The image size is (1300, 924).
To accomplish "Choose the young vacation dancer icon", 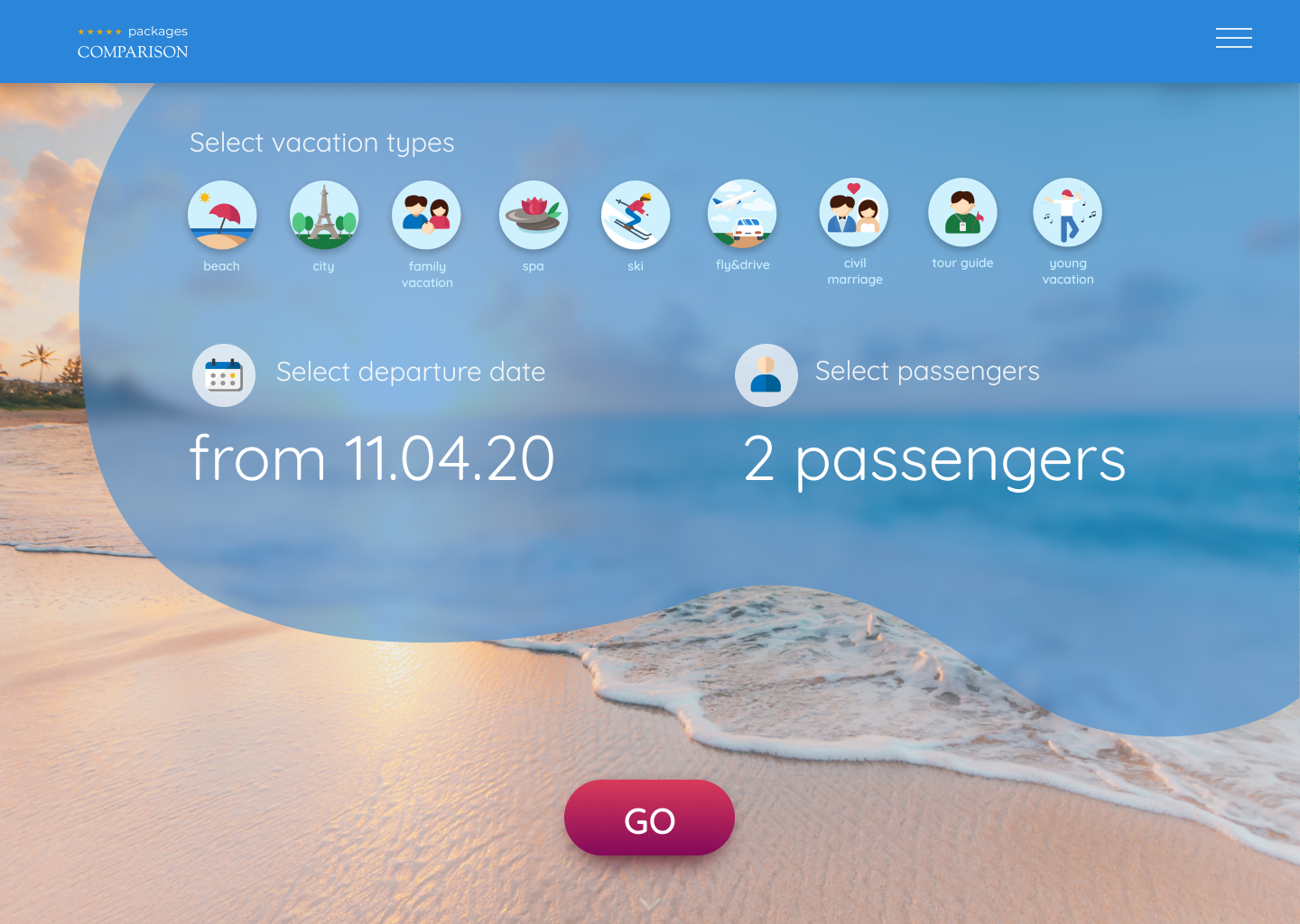I will [1067, 212].
